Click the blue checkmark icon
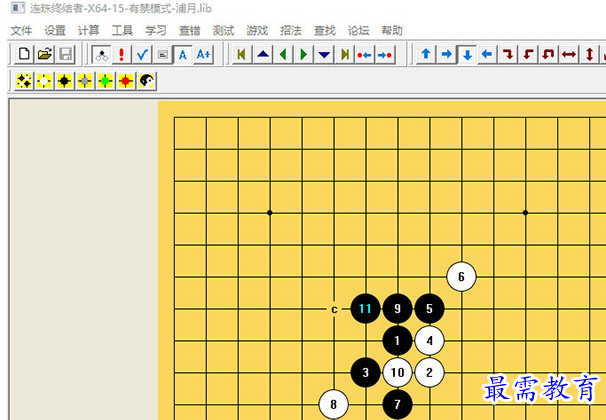 click(142, 54)
